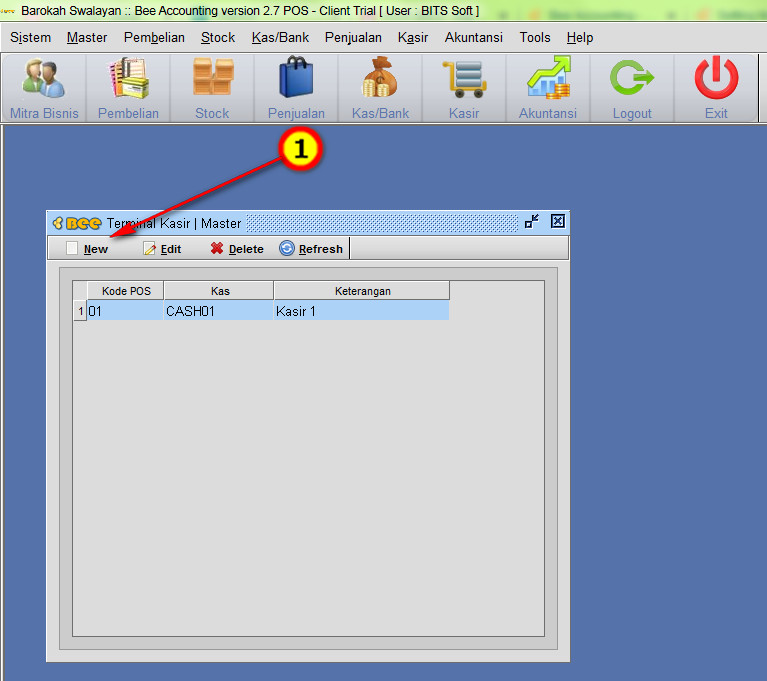Click New in Terminal Kasir window
This screenshot has width=767, height=681.
[x=87, y=249]
